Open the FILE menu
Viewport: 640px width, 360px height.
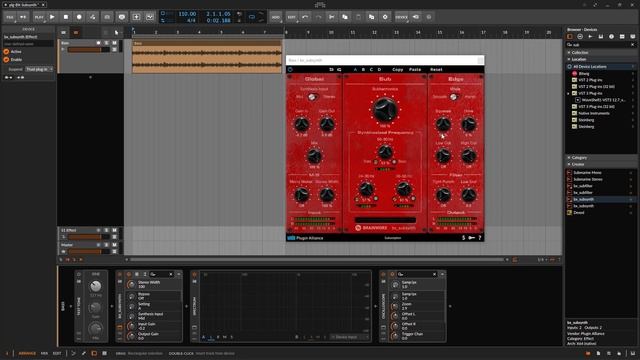click(x=10, y=17)
